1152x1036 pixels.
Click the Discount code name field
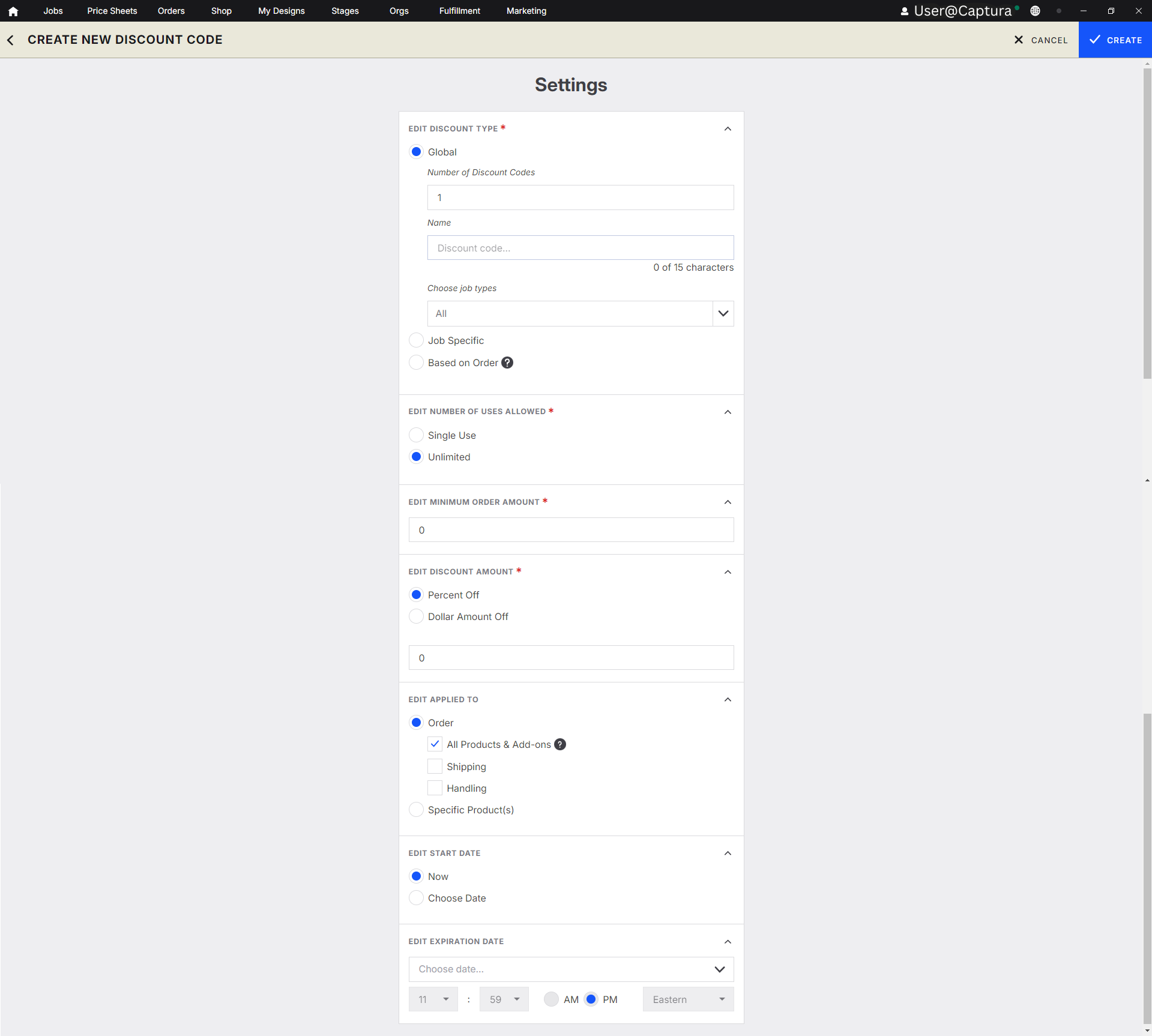point(581,248)
